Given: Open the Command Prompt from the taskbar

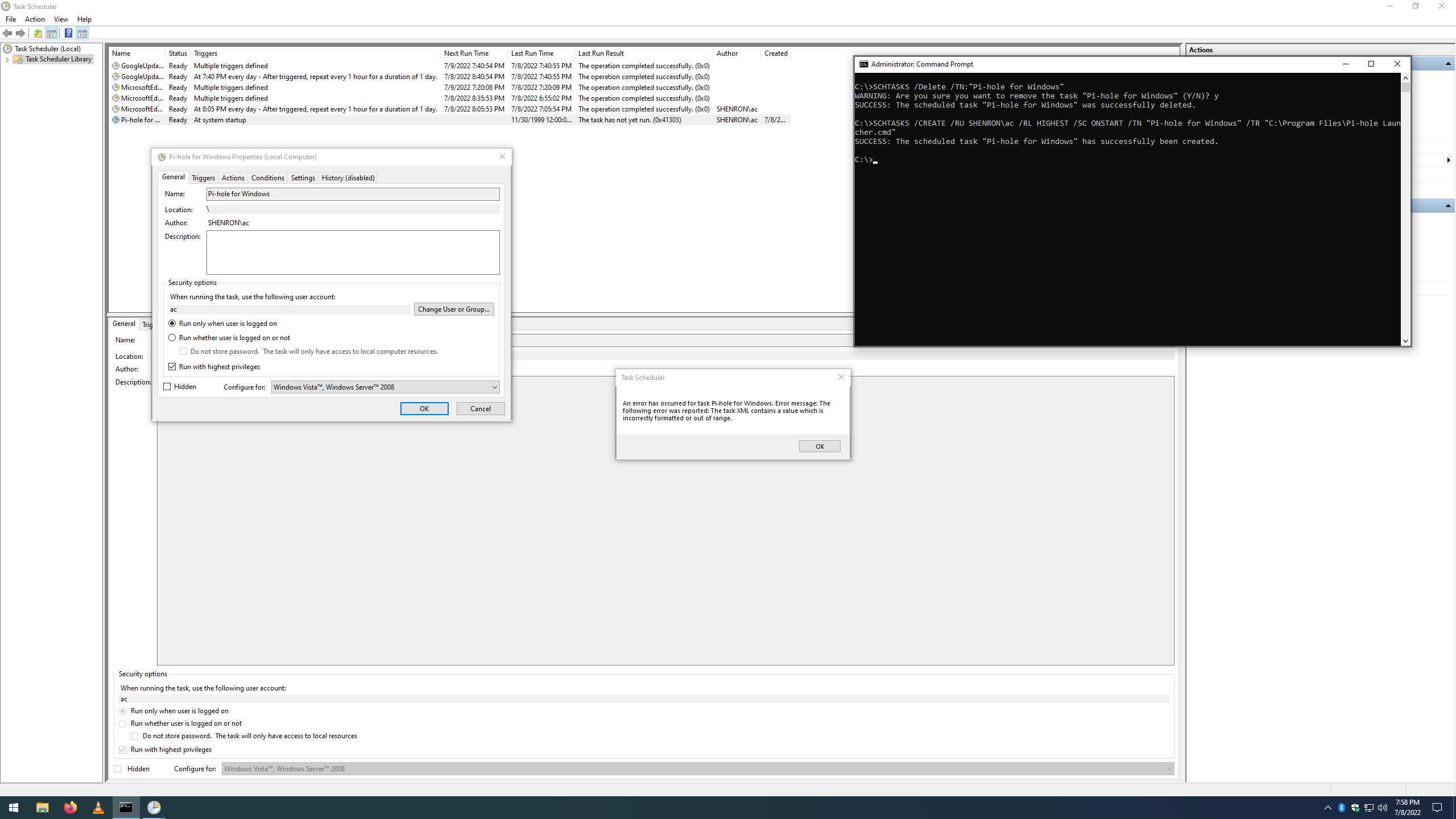Looking at the screenshot, I should tap(126, 807).
